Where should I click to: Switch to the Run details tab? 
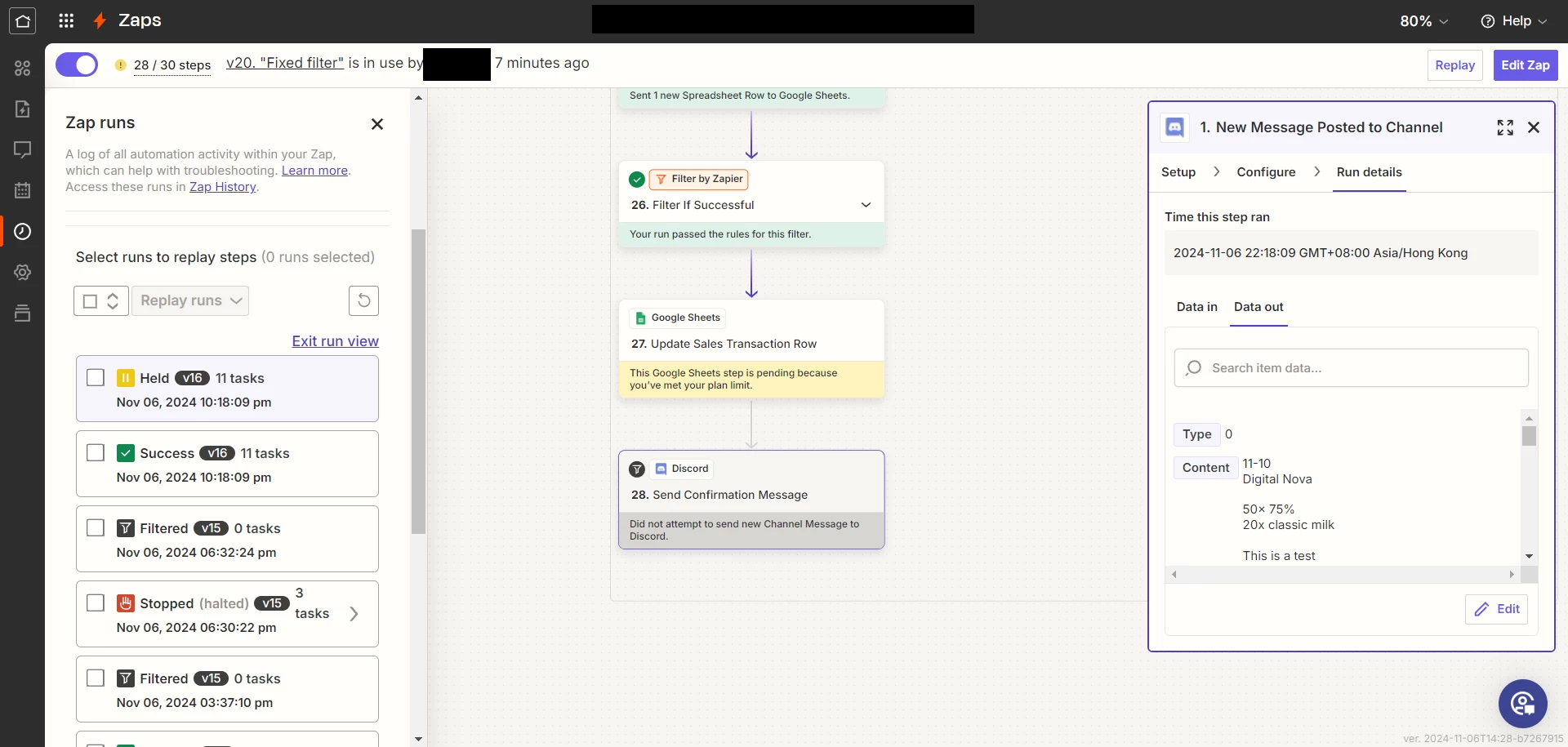(x=1369, y=172)
